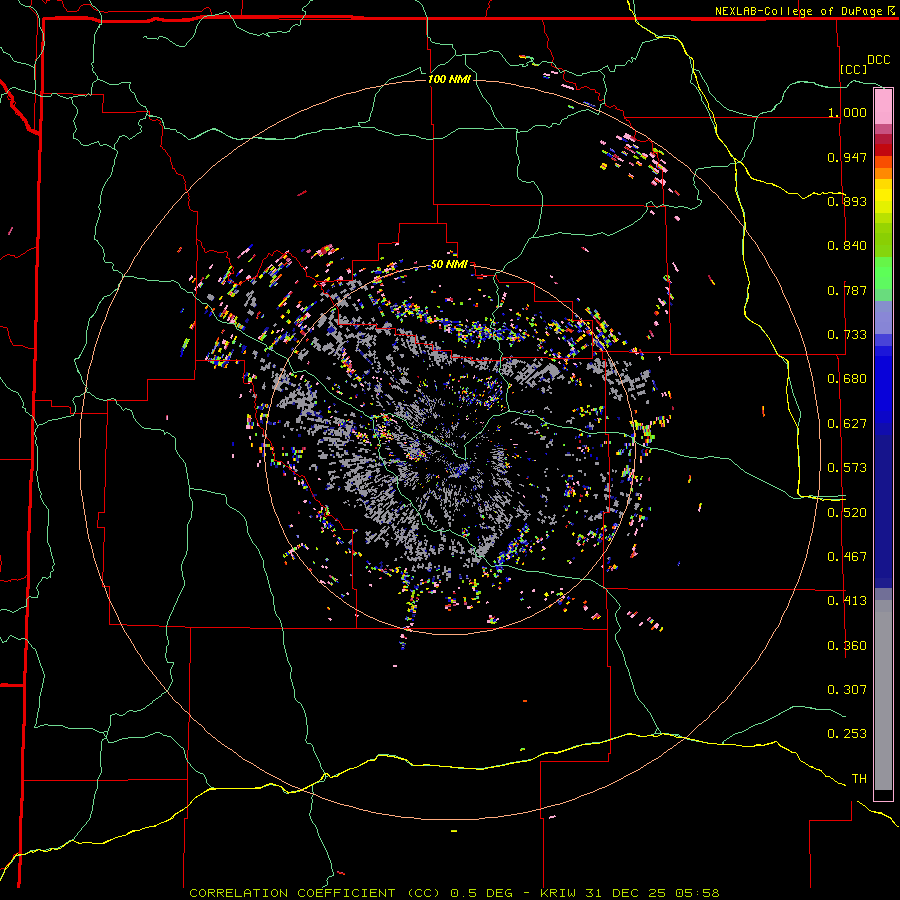Click the gray segment of the color bar
Screen dimensions: 900x900
click(x=883, y=695)
